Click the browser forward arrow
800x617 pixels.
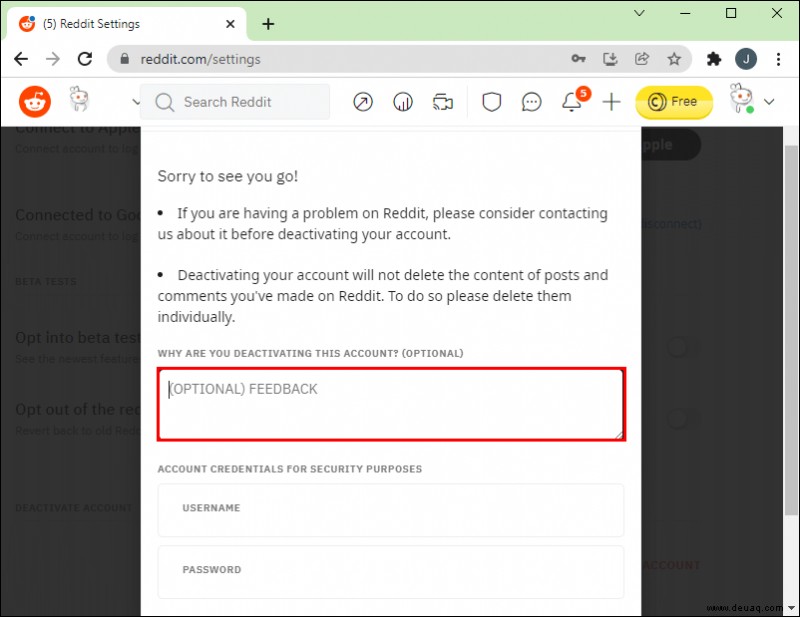click(x=53, y=59)
